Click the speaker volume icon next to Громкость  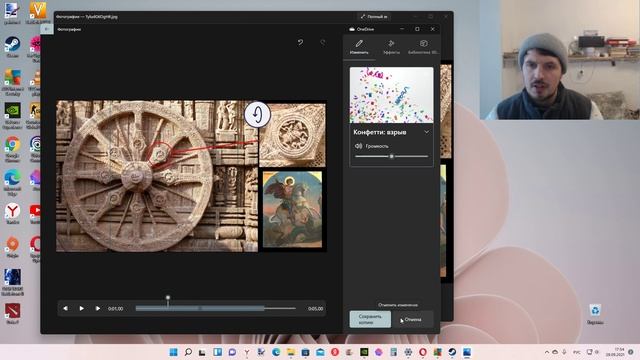click(358, 146)
